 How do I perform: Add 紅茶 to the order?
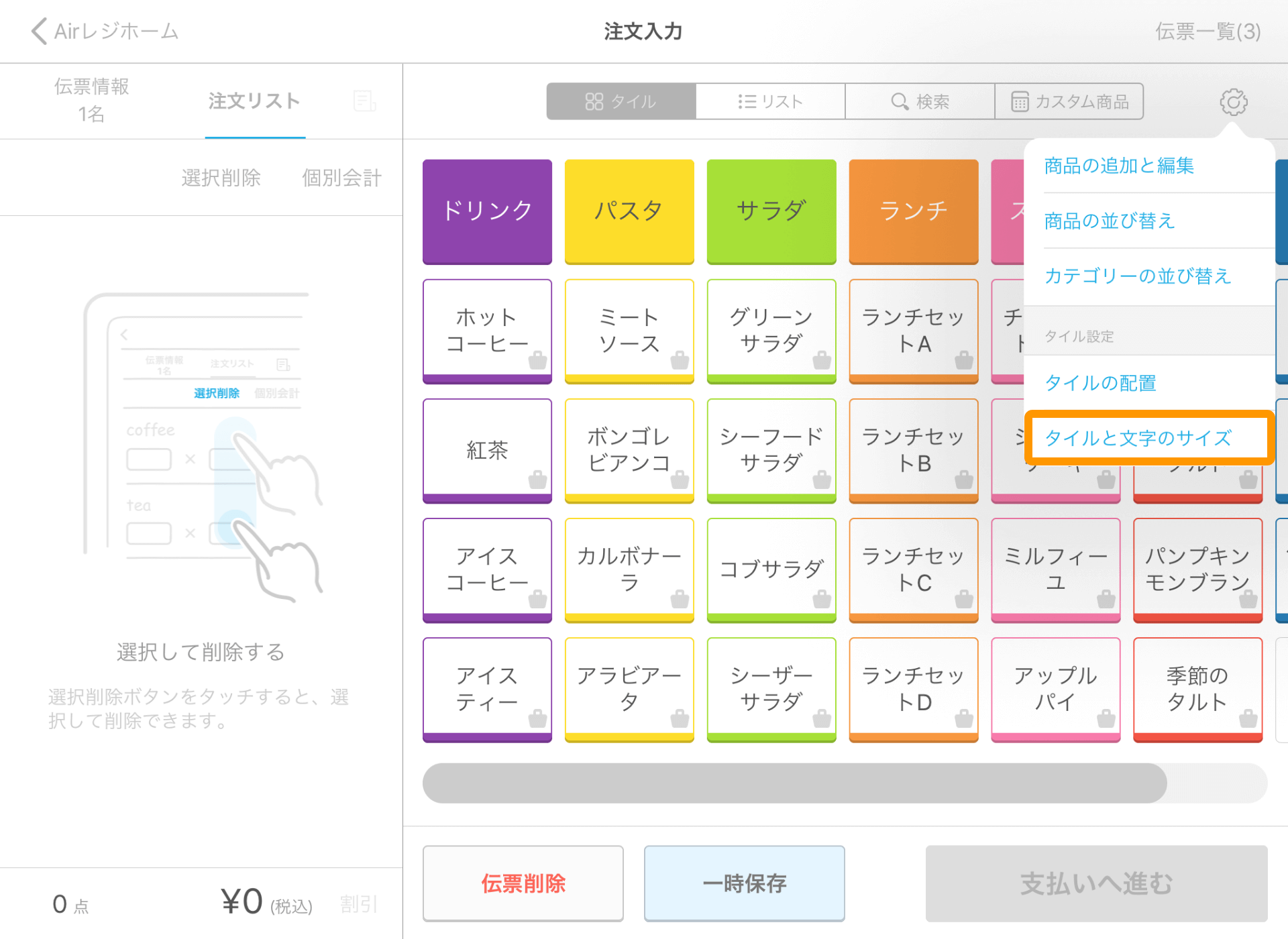(488, 451)
